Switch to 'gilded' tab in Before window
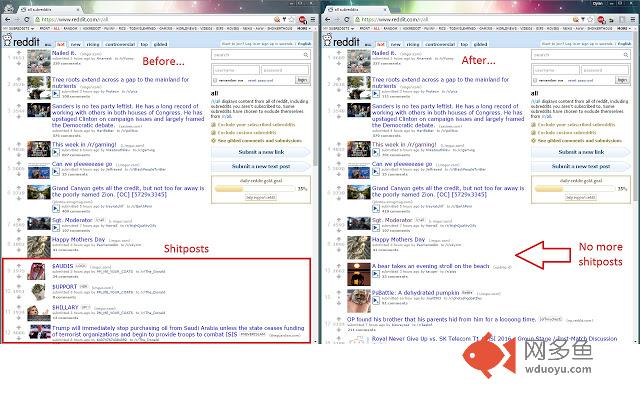The height and width of the screenshot is (400, 640). [160, 44]
